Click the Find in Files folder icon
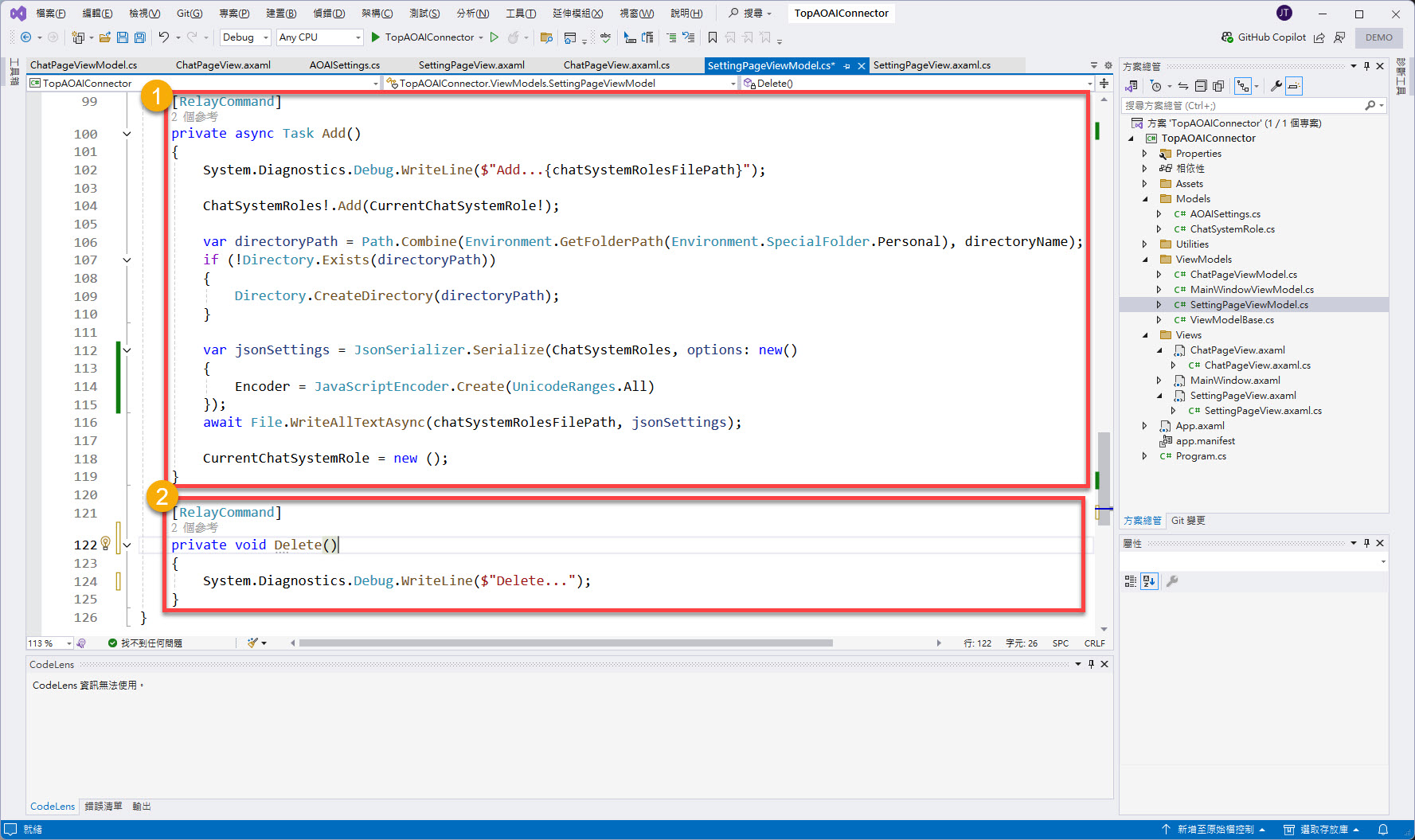Viewport: 1415px width, 840px height. (x=546, y=37)
